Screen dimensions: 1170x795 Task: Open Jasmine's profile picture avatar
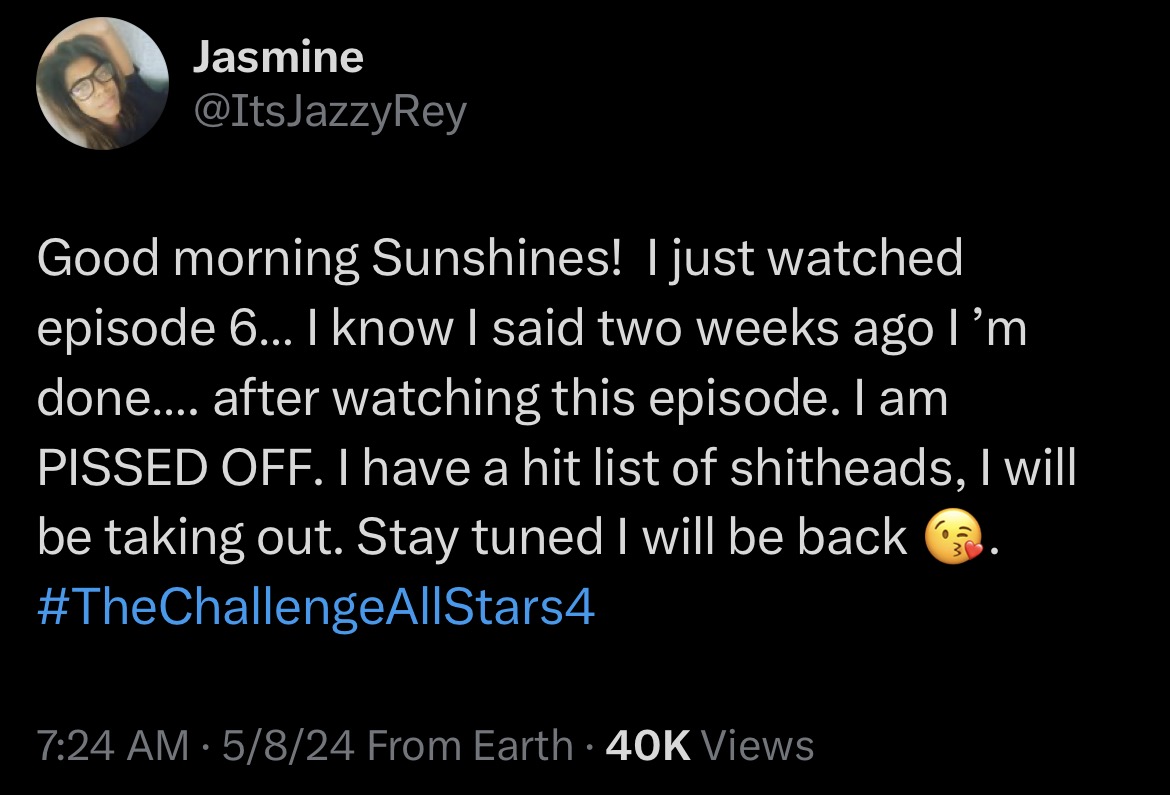coord(102,84)
